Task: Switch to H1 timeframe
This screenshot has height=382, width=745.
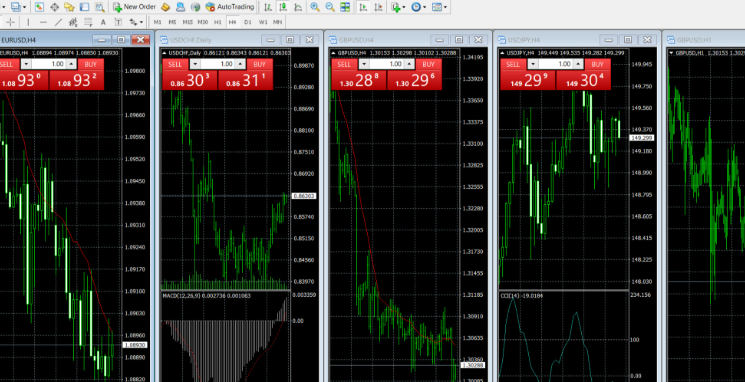Action: coord(218,22)
